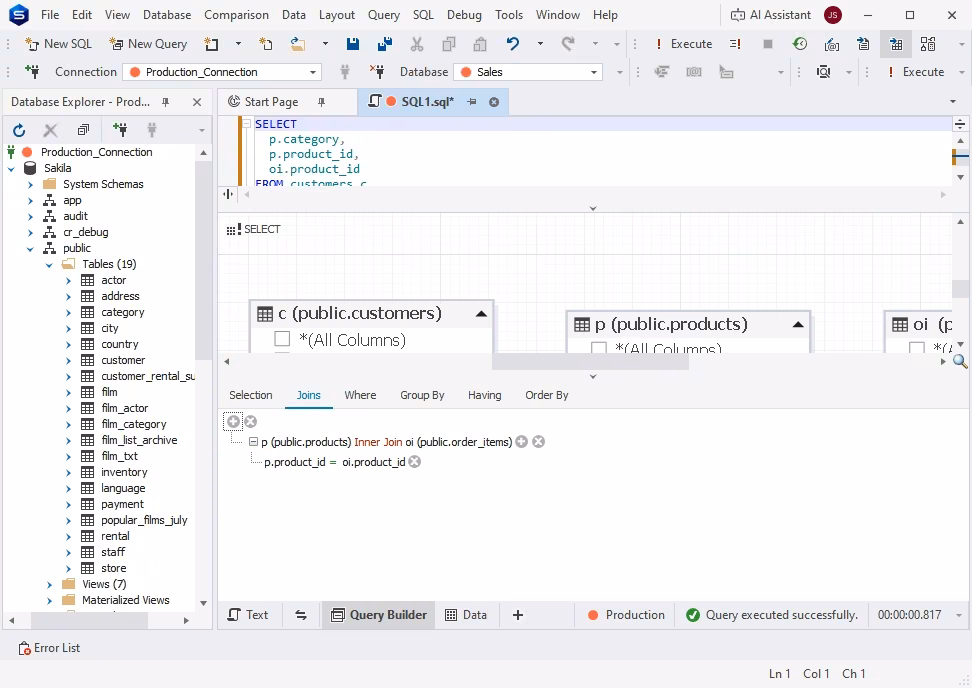Collapse the p (public.products) table box
Screen dimensions: 972x688
[798, 325]
